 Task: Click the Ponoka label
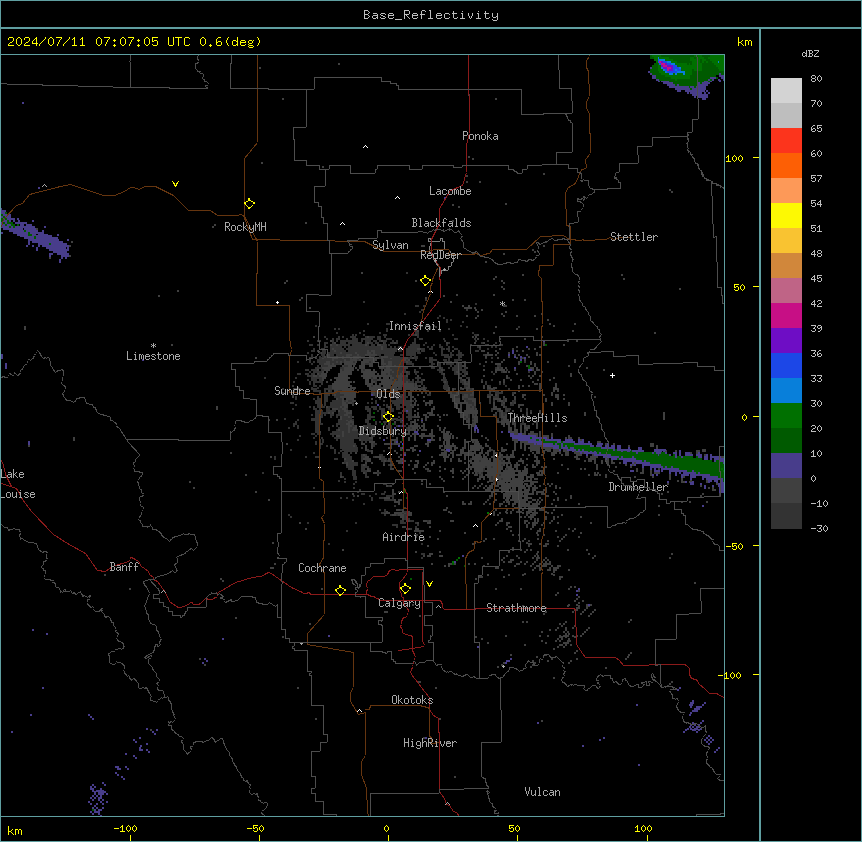point(480,136)
